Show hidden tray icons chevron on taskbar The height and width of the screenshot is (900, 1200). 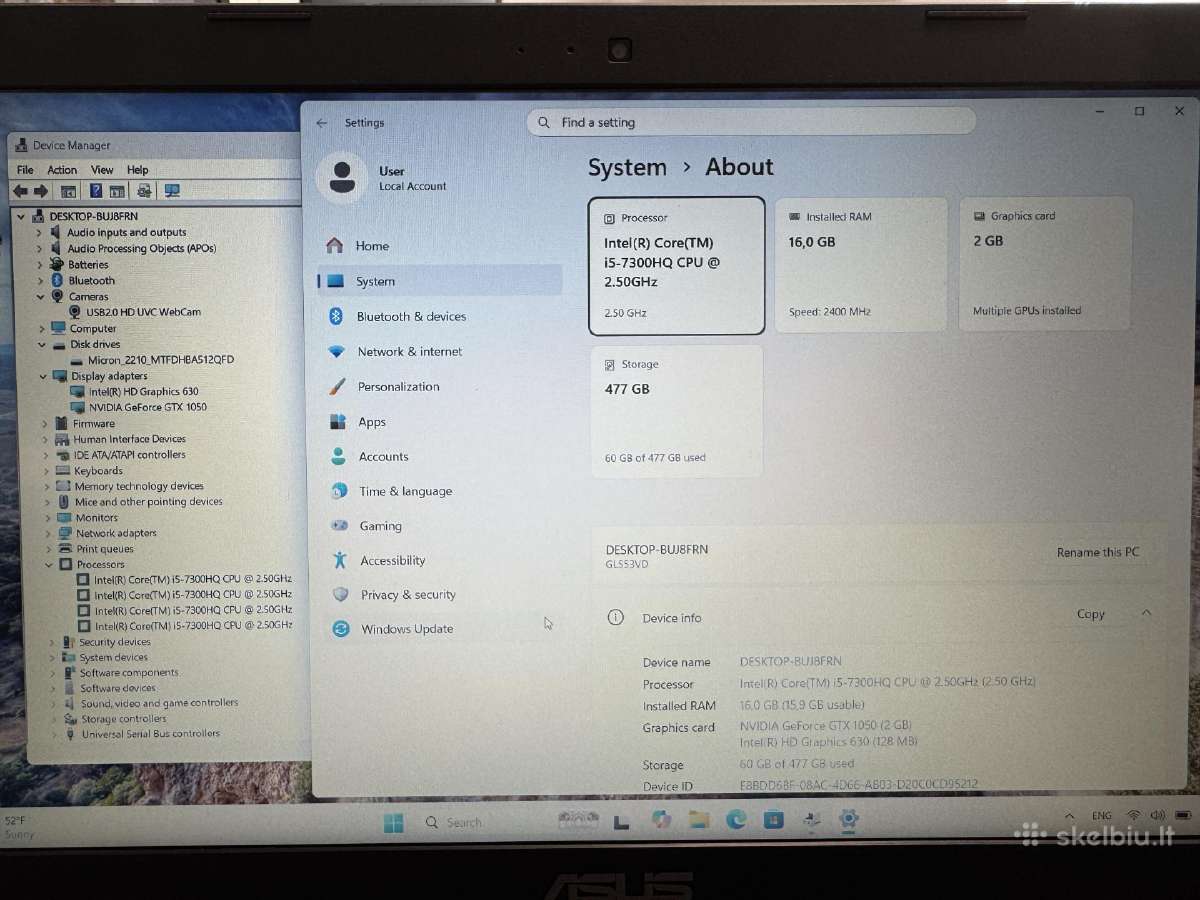(x=1069, y=816)
